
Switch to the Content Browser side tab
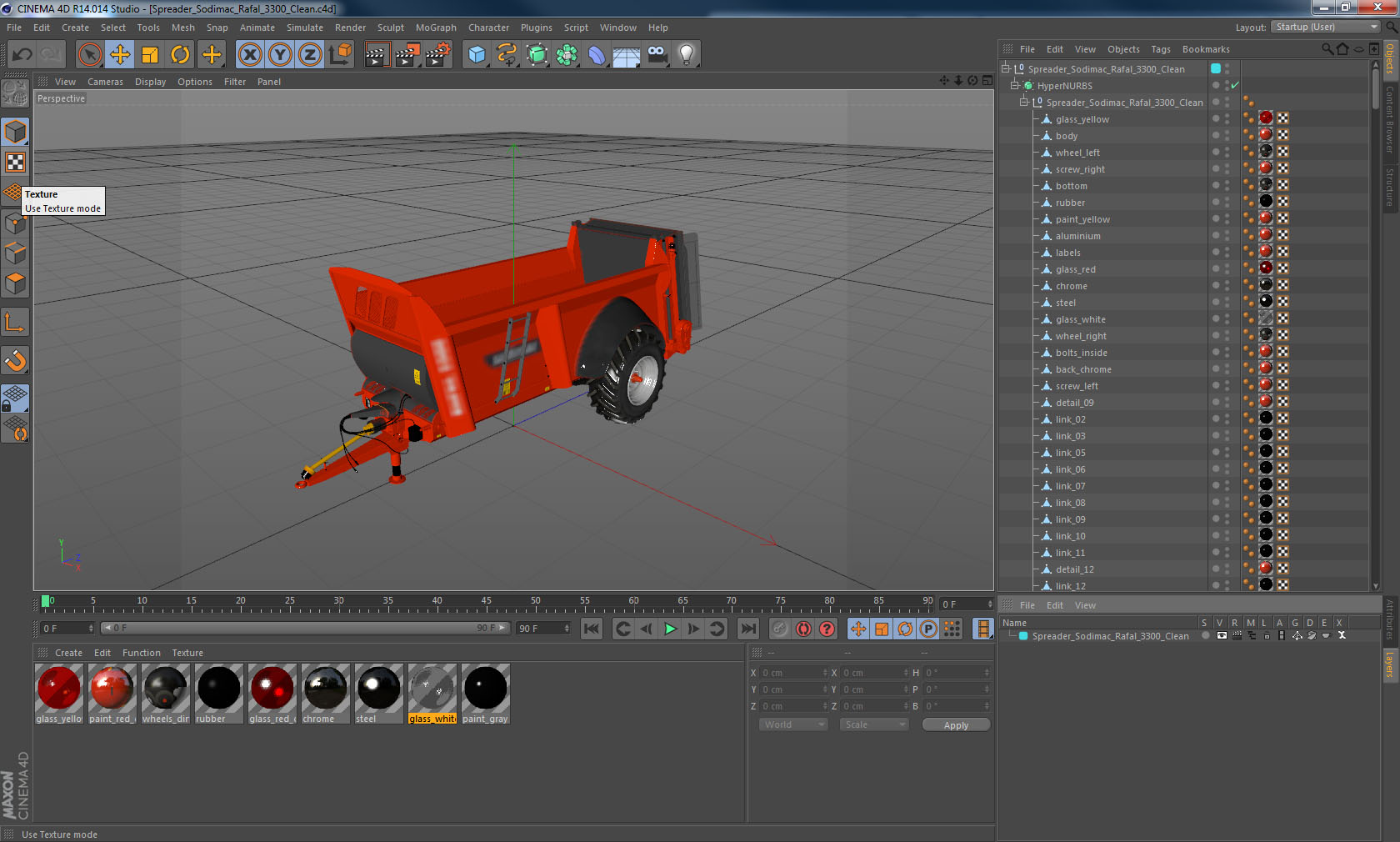click(x=1390, y=119)
